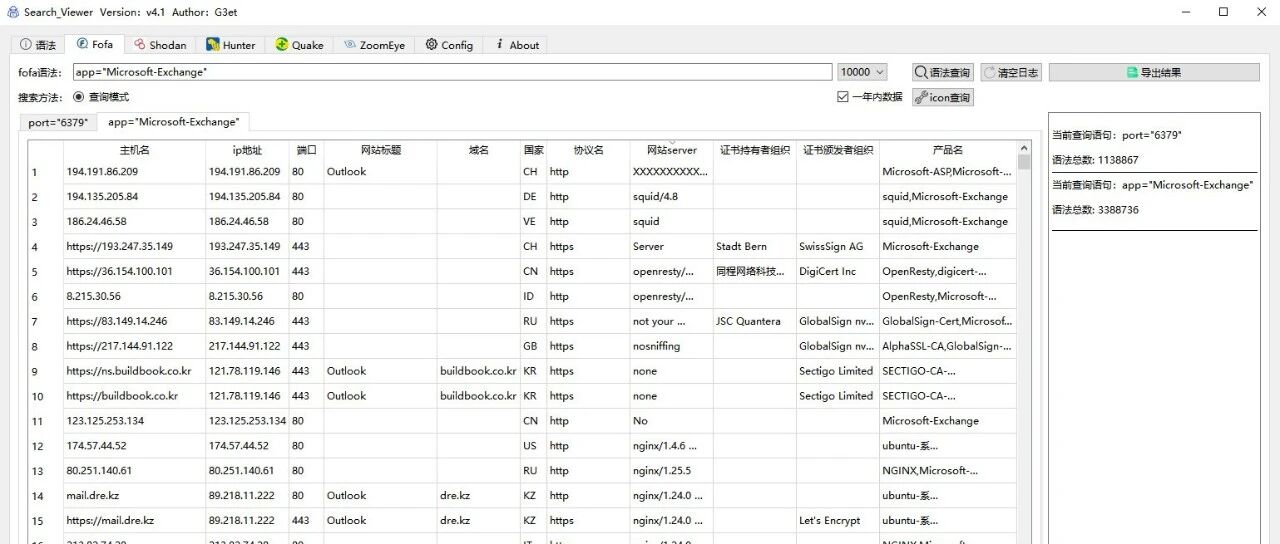Switch to the Shodan tab
The width and height of the screenshot is (1280, 544).
tap(159, 45)
